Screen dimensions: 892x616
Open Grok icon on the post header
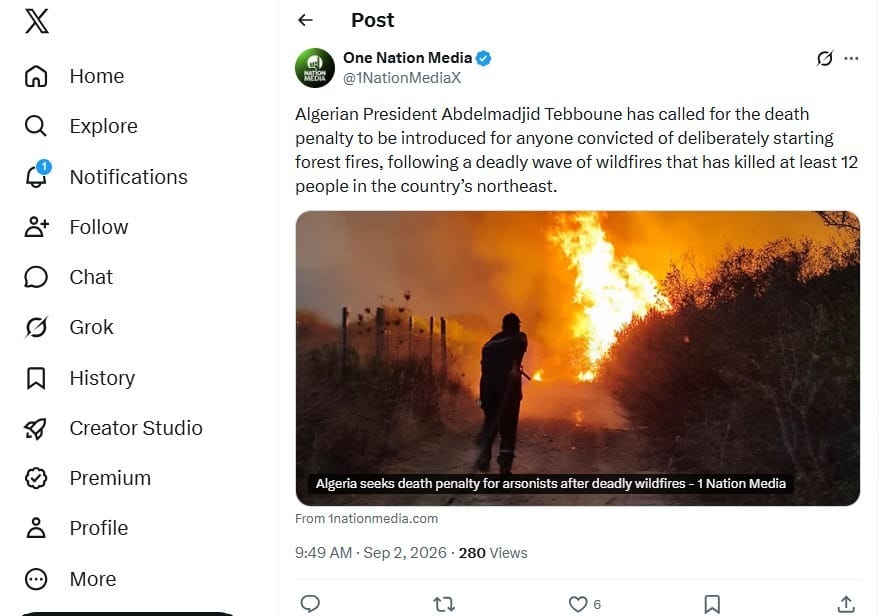point(825,58)
